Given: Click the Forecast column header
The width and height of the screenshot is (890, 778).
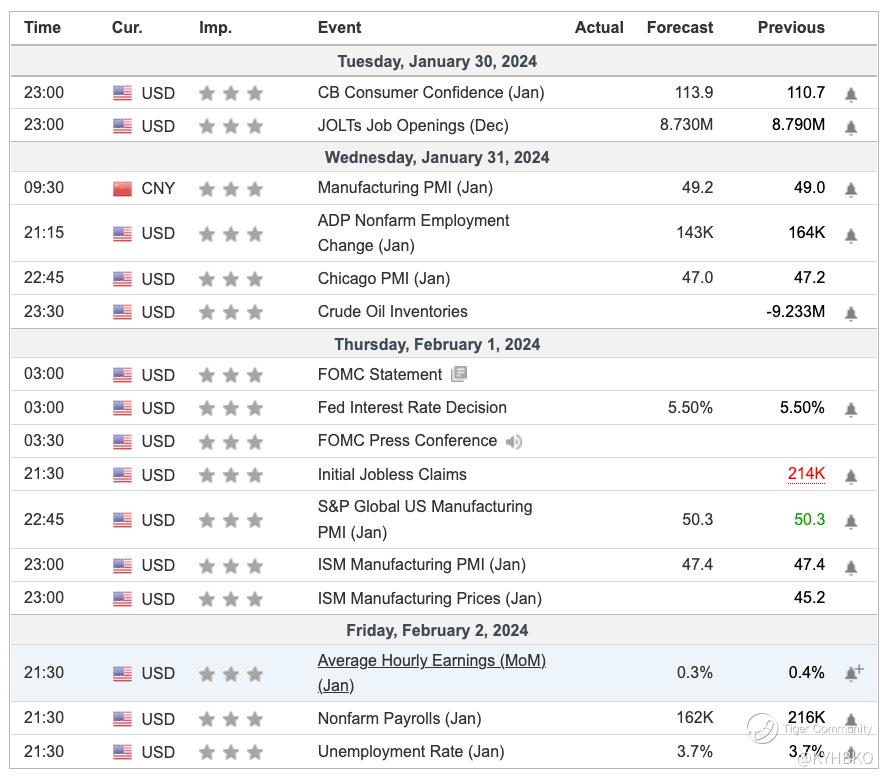Looking at the screenshot, I should pos(680,27).
